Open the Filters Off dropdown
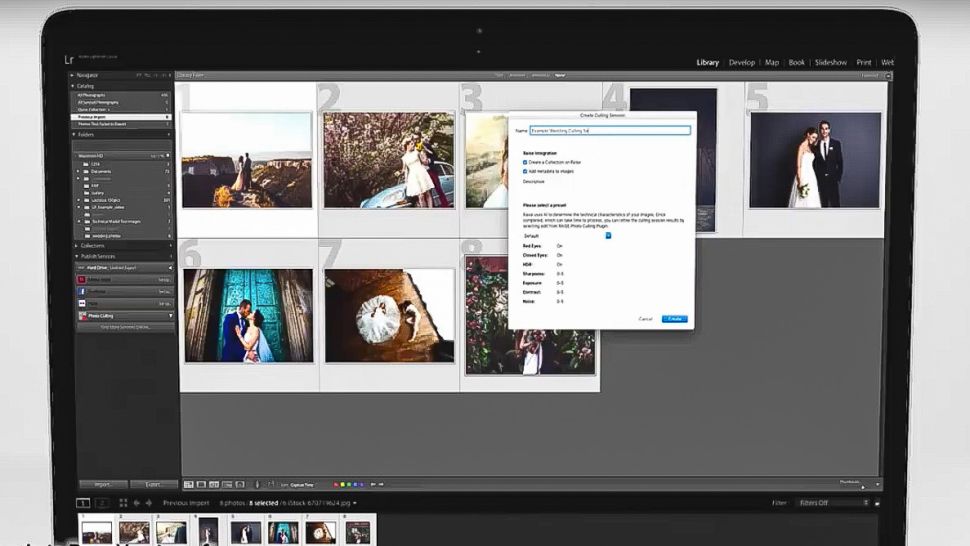970x546 pixels. coord(833,503)
